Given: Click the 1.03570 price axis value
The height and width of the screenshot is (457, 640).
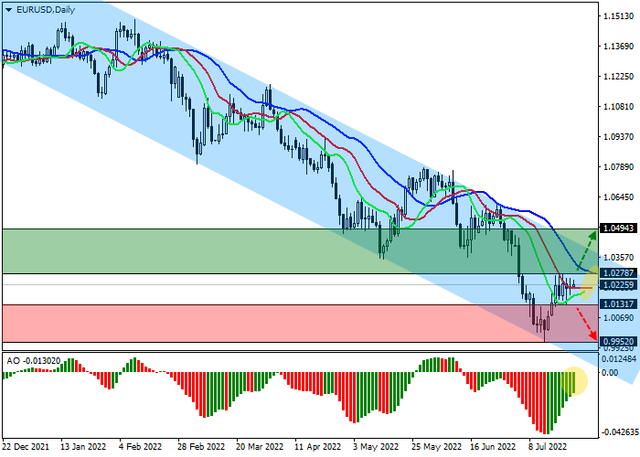Looking at the screenshot, I should click(619, 257).
